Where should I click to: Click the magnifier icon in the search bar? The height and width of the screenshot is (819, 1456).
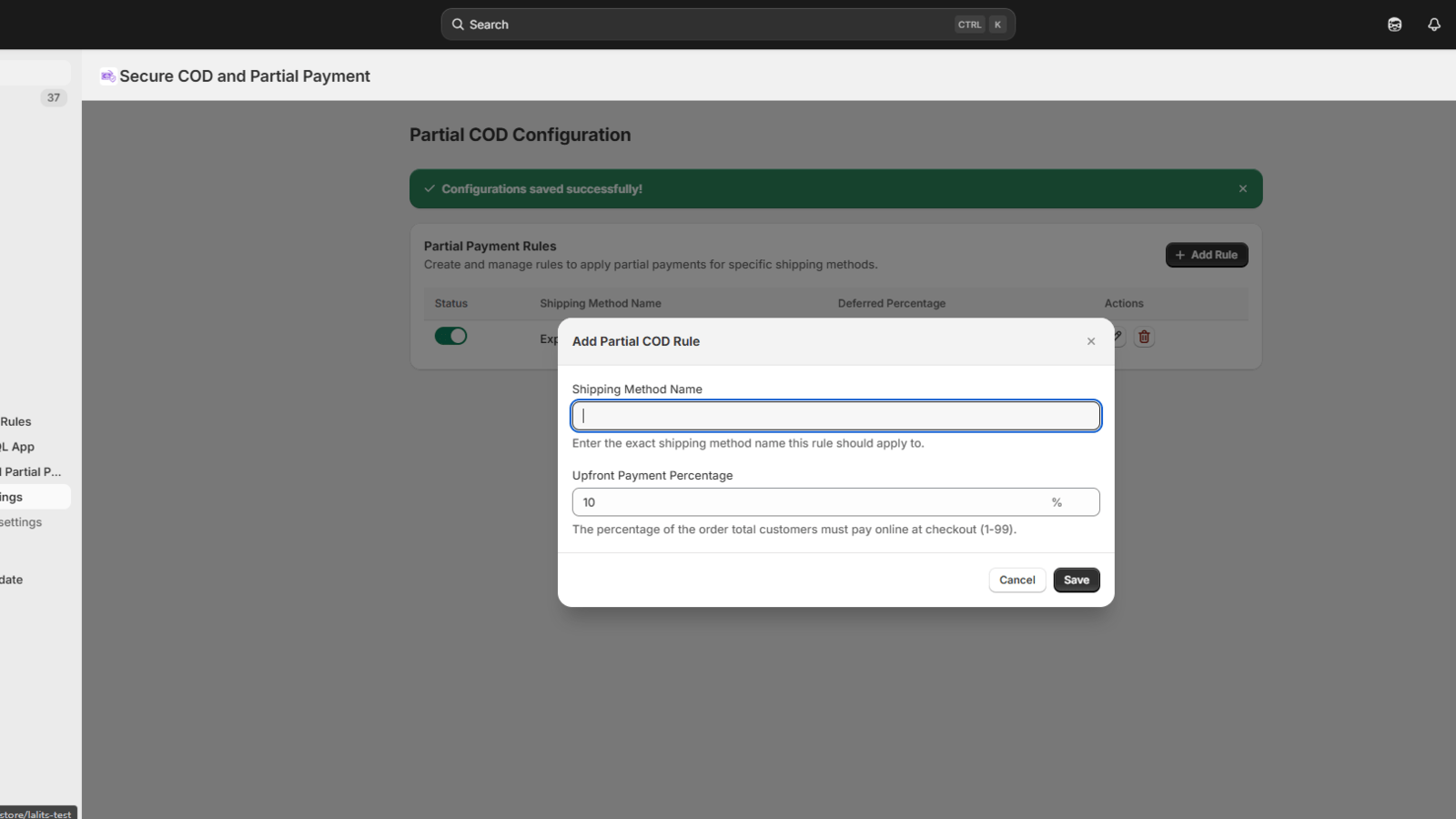(x=459, y=25)
